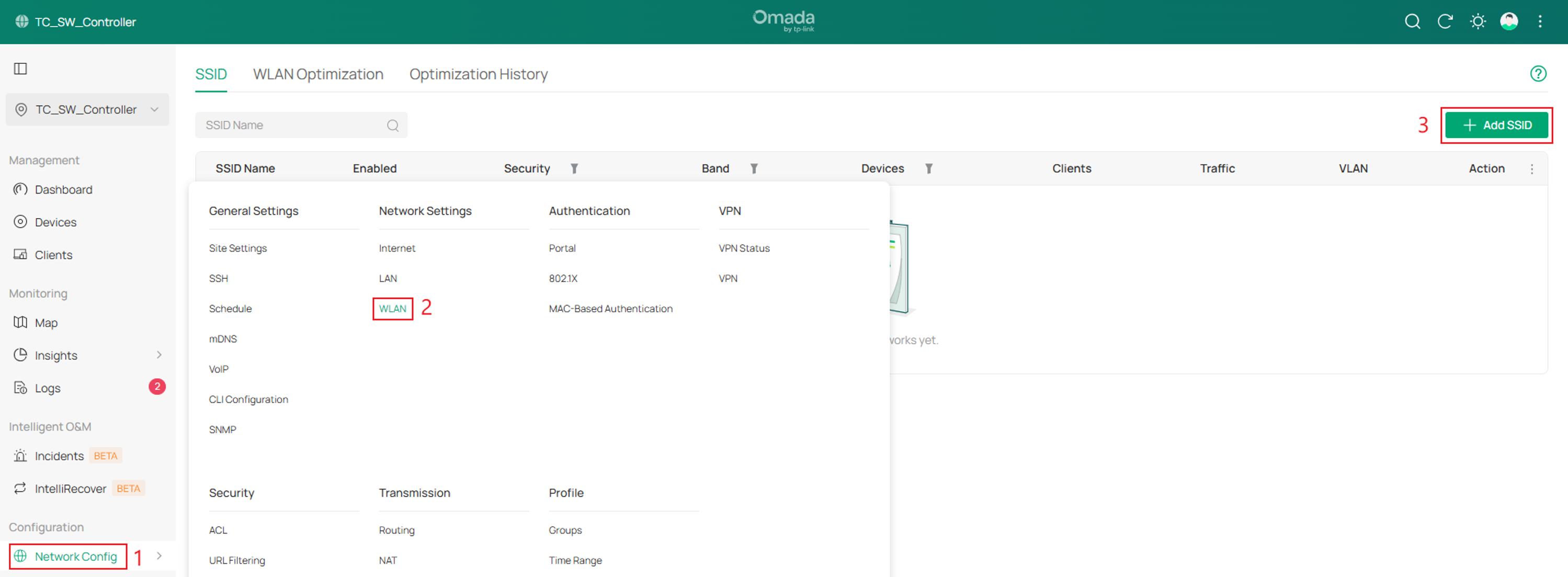
Task: Open NAT under Transmission
Action: pyautogui.click(x=388, y=561)
